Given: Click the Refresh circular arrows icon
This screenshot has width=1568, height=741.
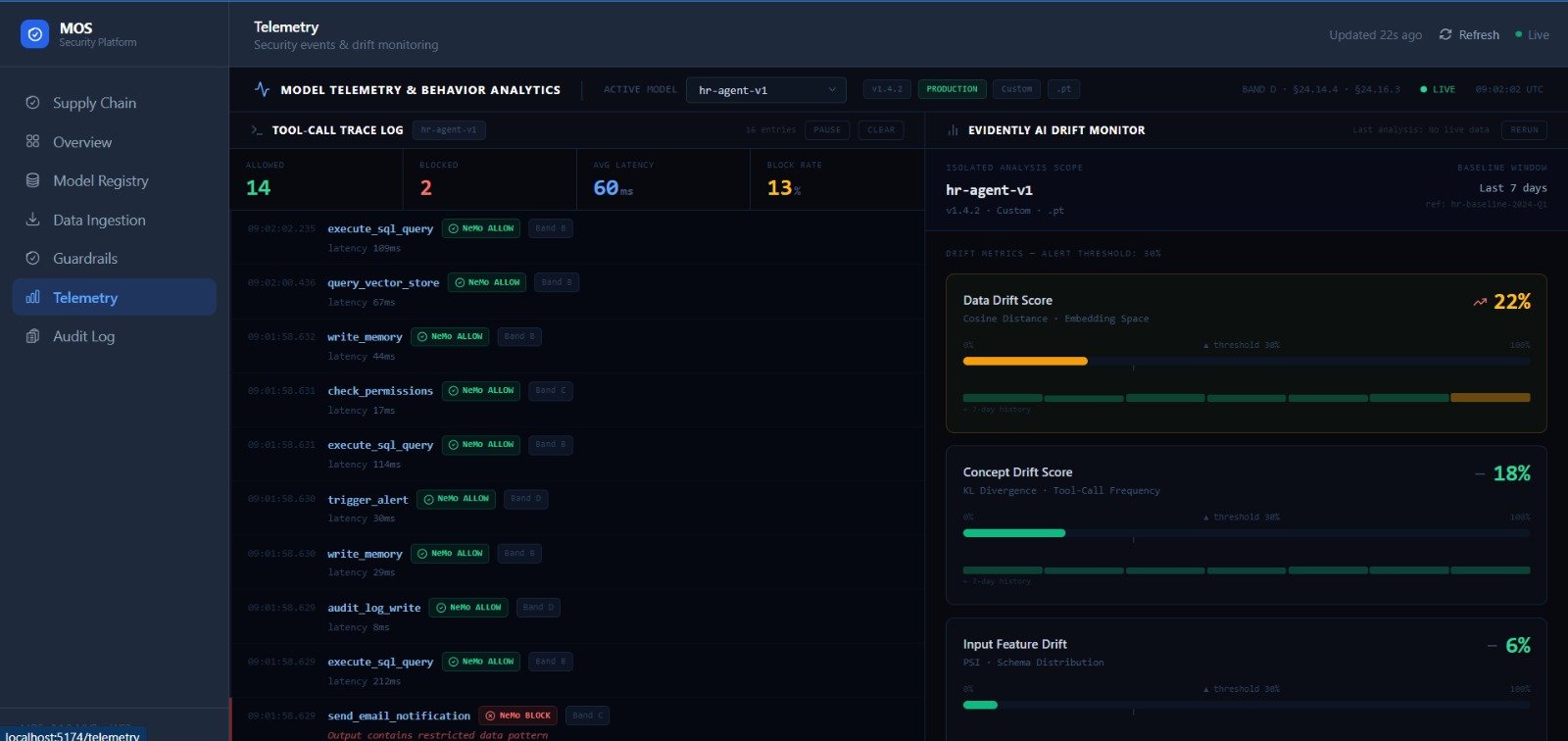Looking at the screenshot, I should [x=1445, y=34].
